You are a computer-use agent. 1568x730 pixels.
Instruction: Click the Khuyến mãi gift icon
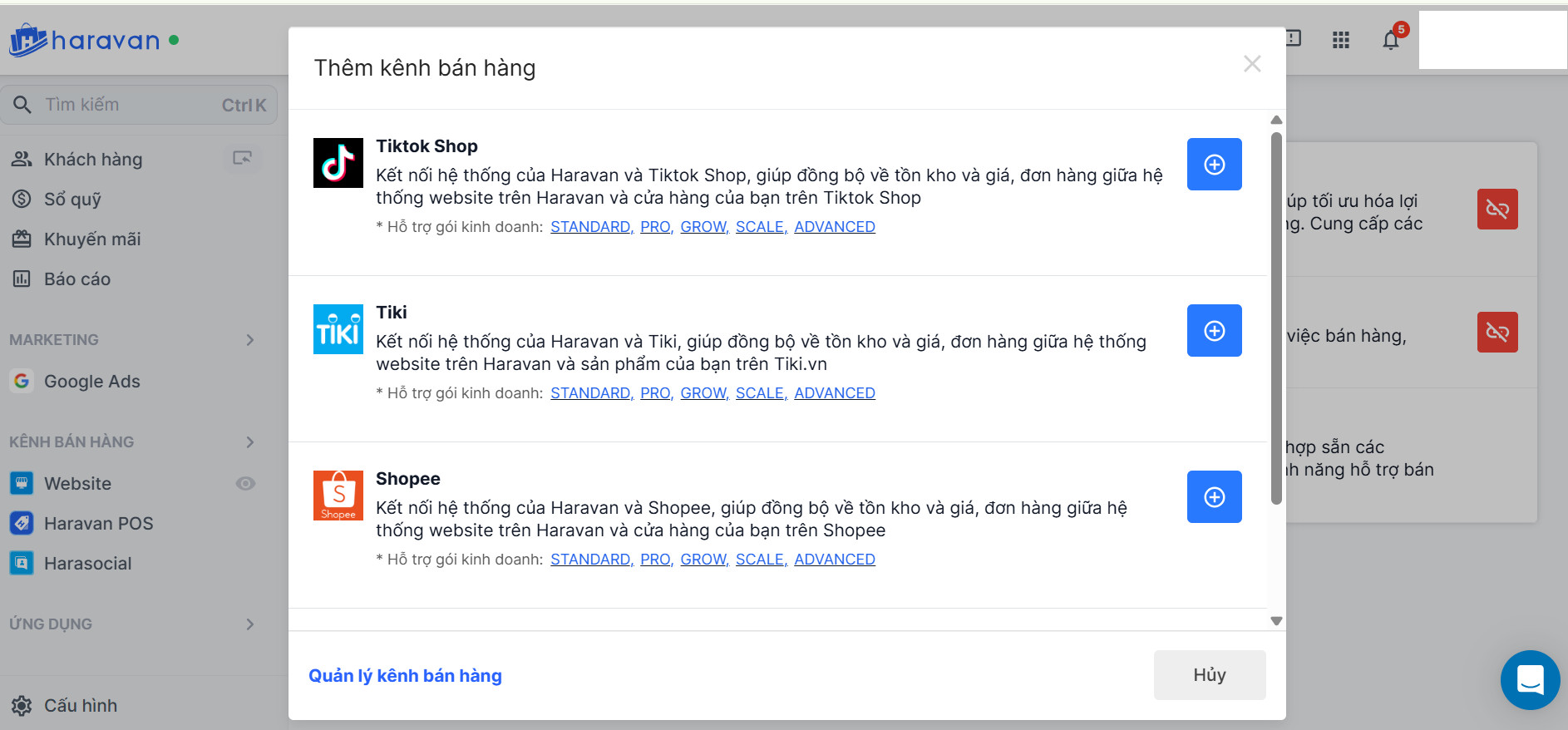[x=22, y=239]
